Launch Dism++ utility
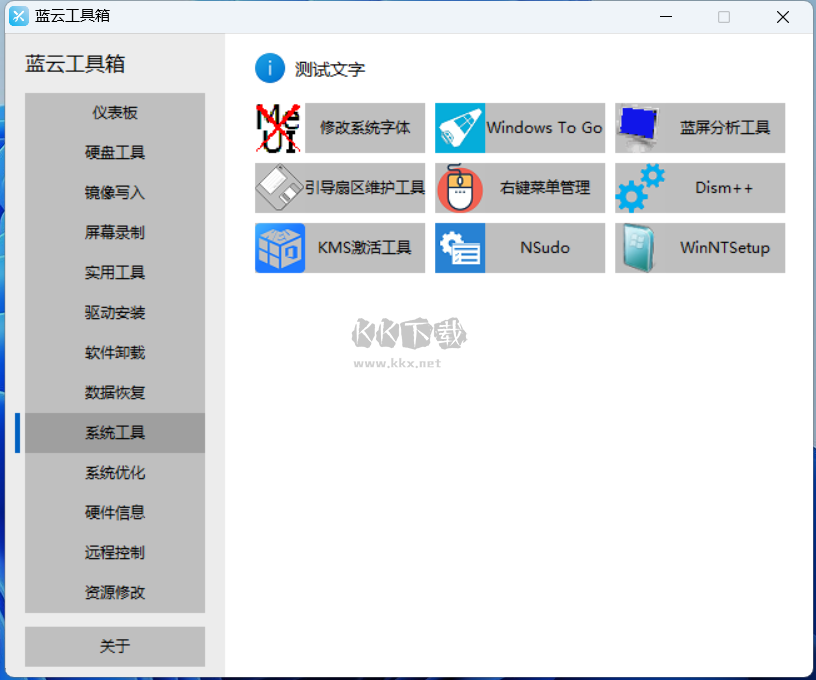Image resolution: width=816 pixels, height=680 pixels. [699, 188]
